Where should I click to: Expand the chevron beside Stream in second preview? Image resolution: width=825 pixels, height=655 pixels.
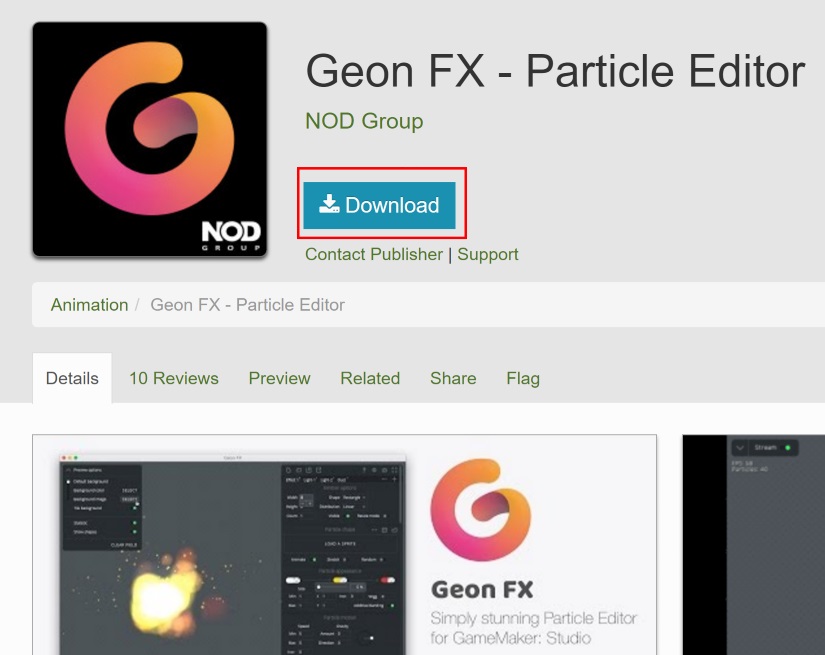740,448
